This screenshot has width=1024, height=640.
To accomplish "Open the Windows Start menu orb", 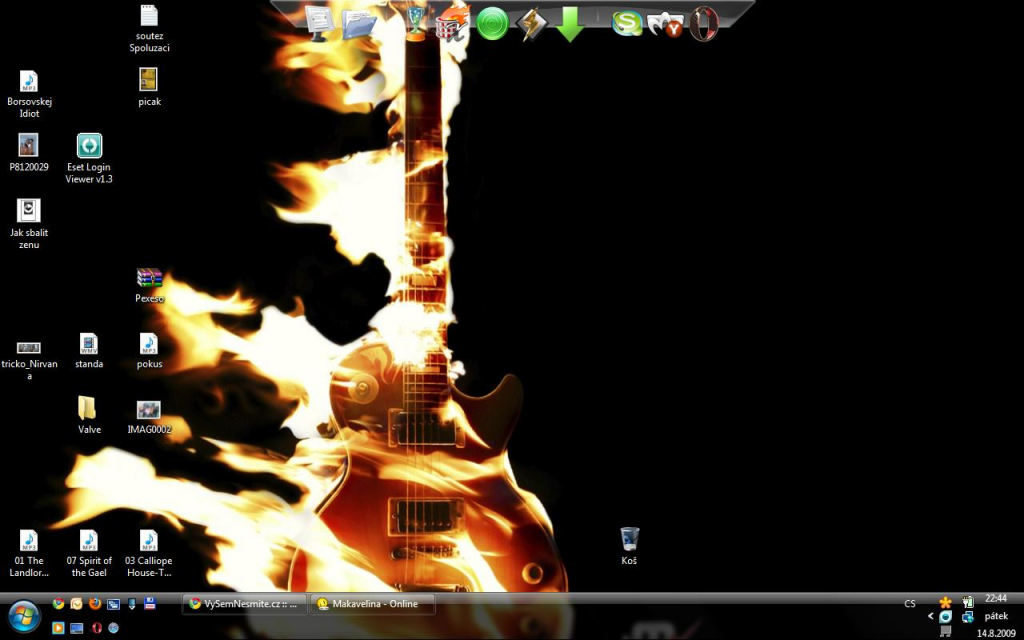I will [24, 616].
